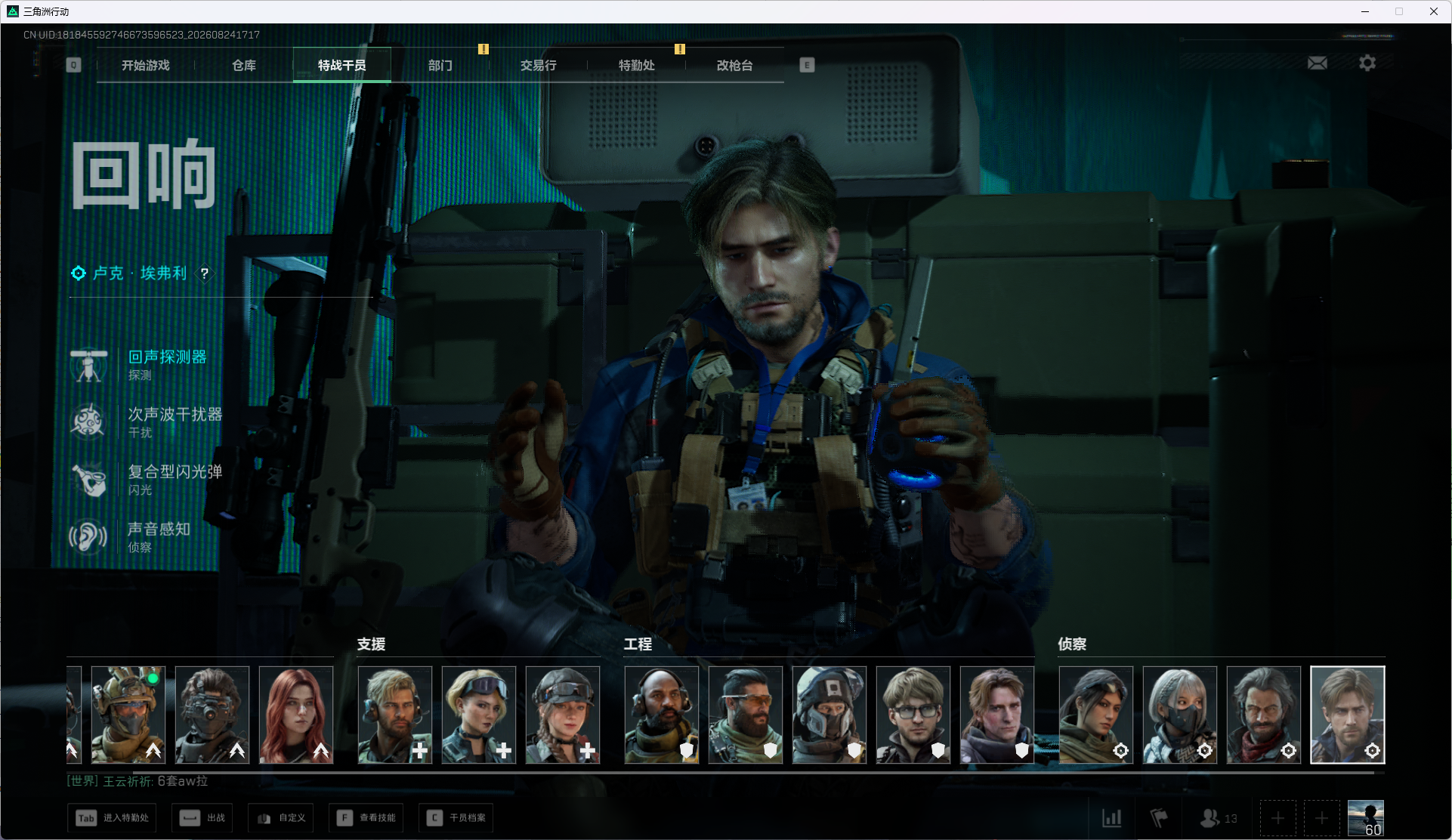The width and height of the screenshot is (1452, 840).
Task: Select the red-haired woman operator portrait
Action: 296,715
